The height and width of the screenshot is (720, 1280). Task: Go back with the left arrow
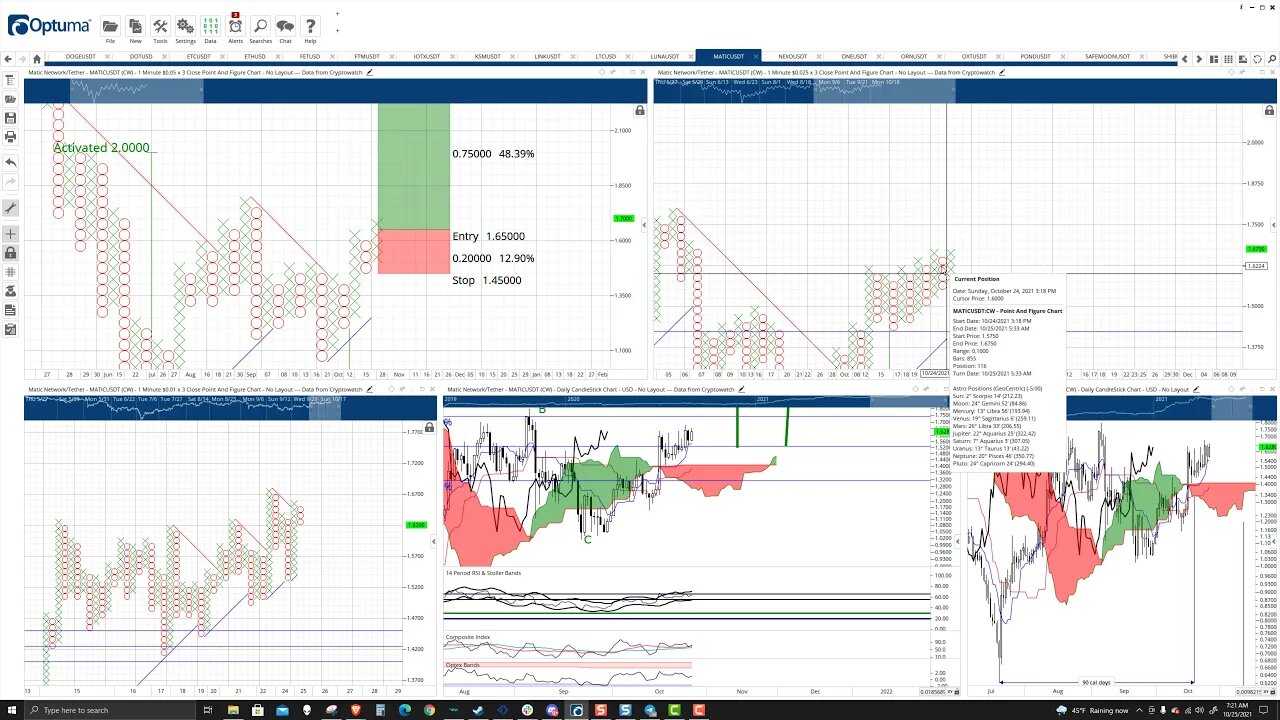pyautogui.click(x=9, y=58)
